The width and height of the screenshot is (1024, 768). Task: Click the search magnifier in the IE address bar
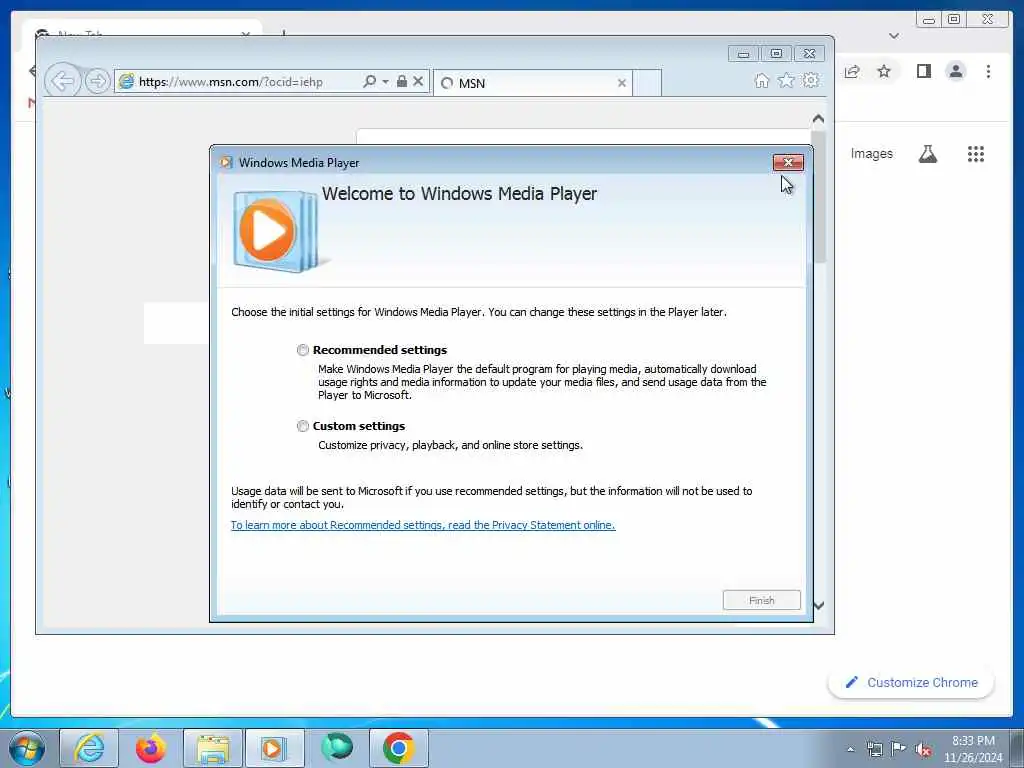click(370, 82)
